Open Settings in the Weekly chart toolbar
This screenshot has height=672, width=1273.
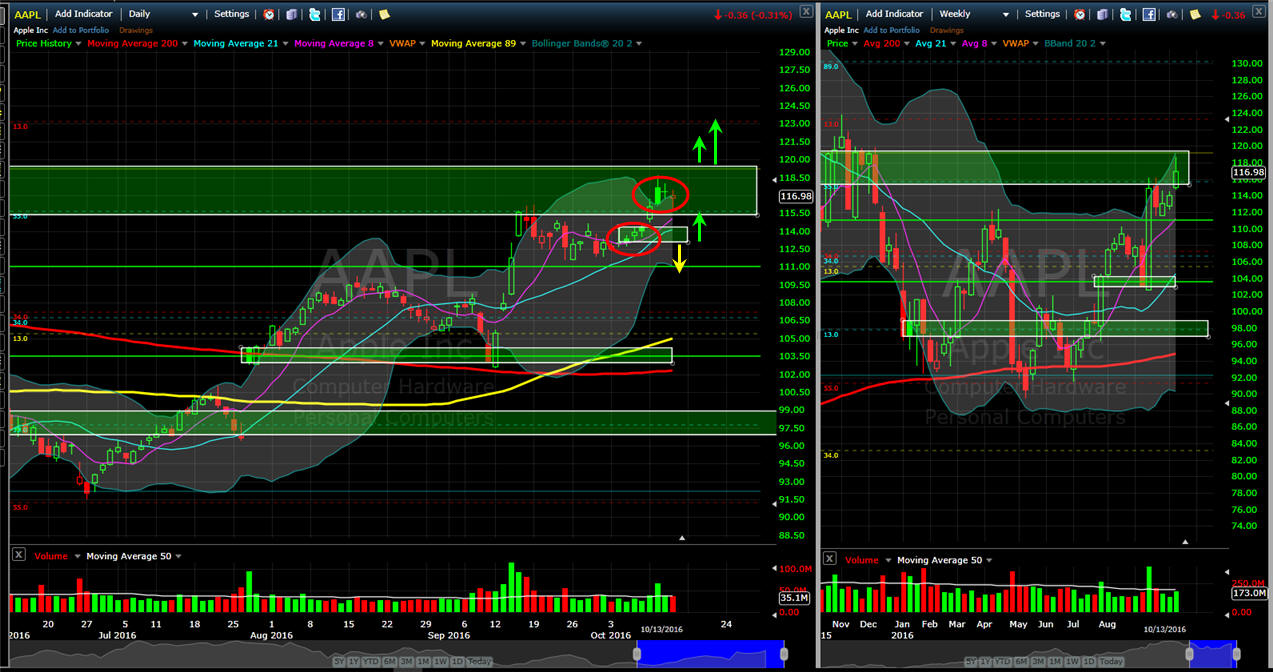pos(1042,15)
